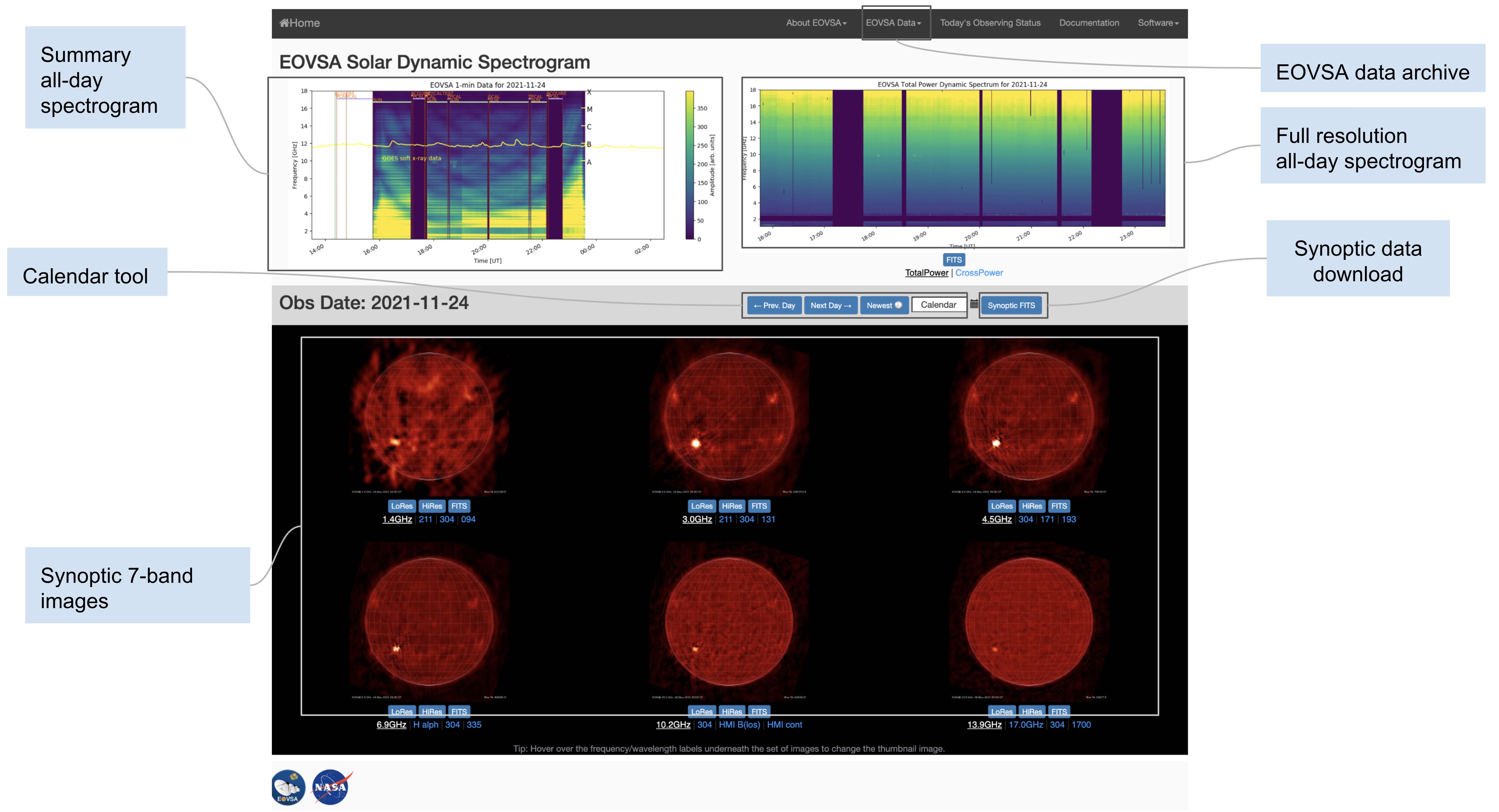This screenshot has width=1499, height=812.
Task: Open the EOVSA logo at page bottom
Action: (x=288, y=788)
